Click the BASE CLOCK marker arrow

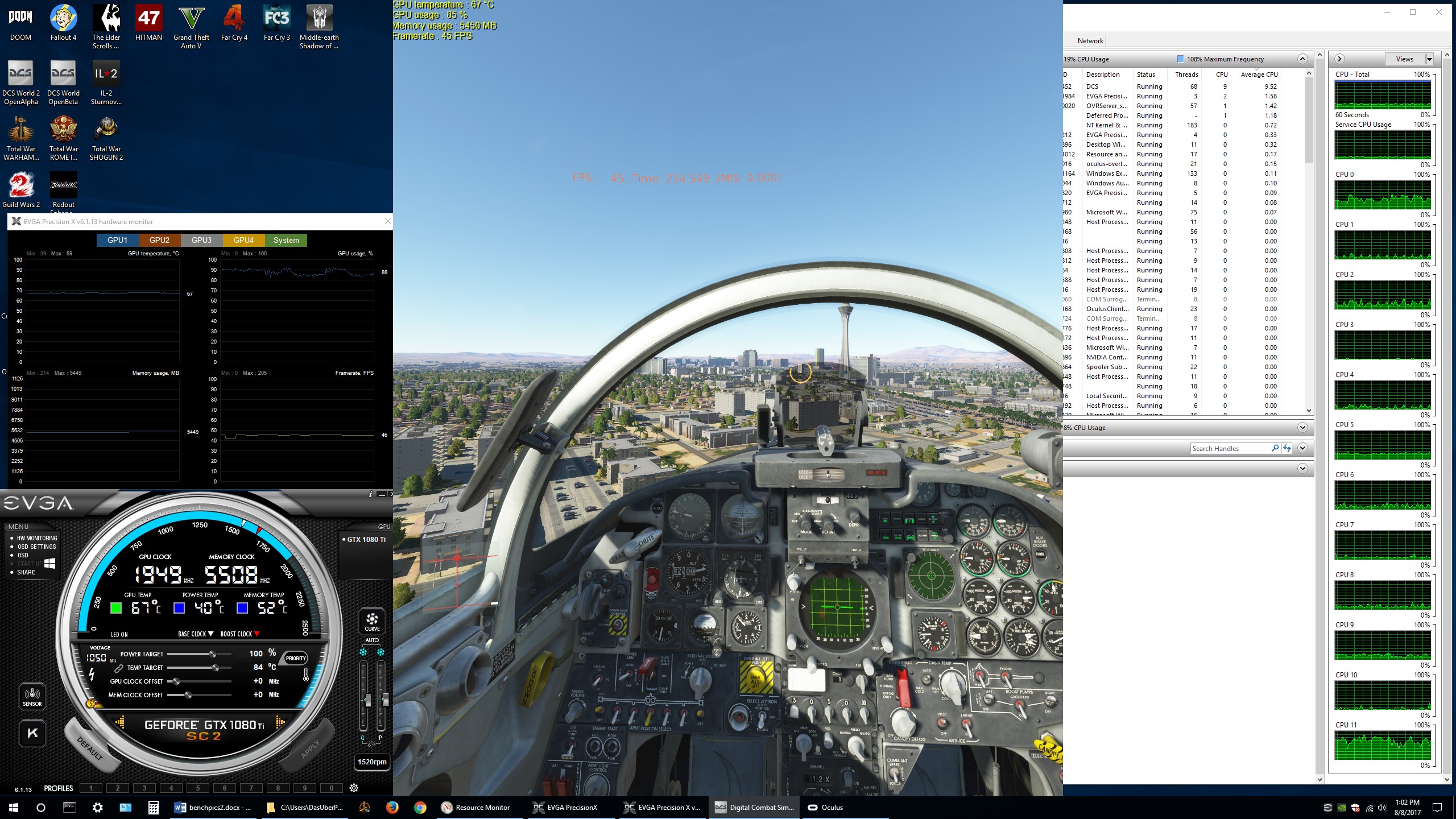pos(210,634)
